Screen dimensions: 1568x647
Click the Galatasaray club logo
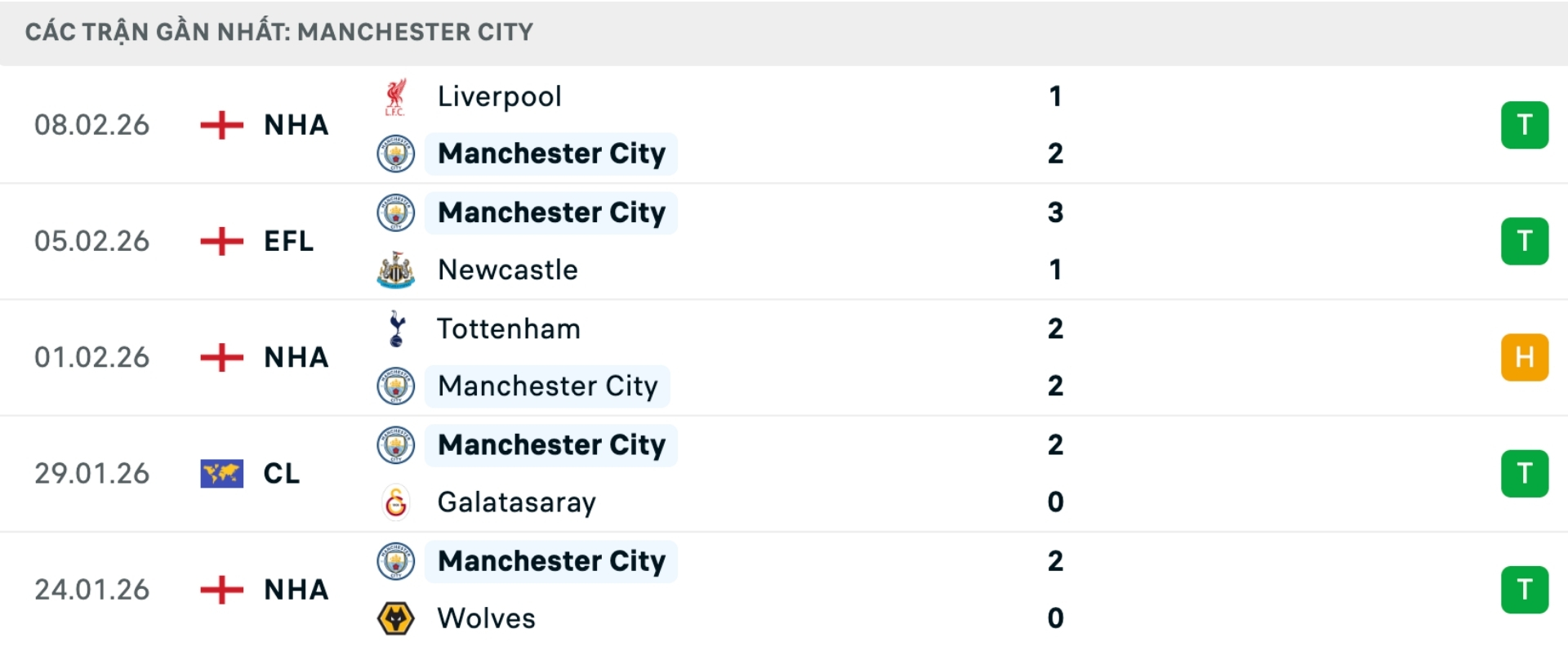[x=394, y=502]
